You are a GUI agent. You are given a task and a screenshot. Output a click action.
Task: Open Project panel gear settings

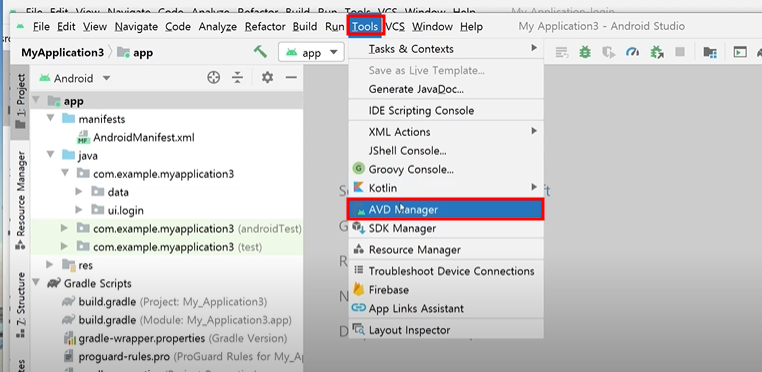(x=267, y=77)
